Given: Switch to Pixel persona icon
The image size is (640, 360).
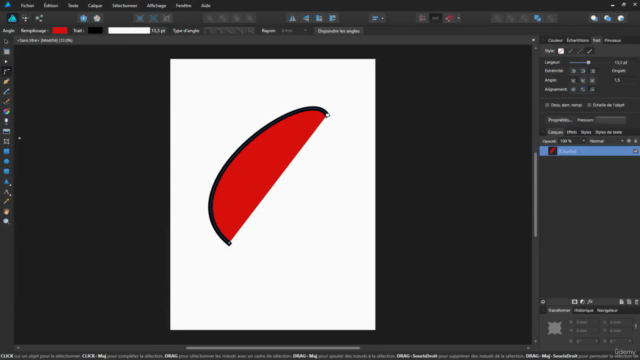Looking at the screenshot, I should click(25, 18).
